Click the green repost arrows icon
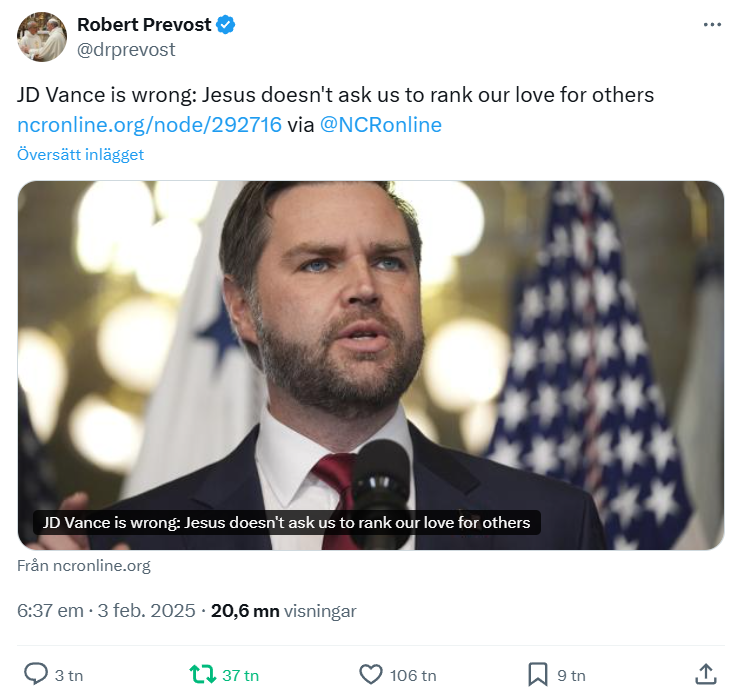 coord(203,674)
